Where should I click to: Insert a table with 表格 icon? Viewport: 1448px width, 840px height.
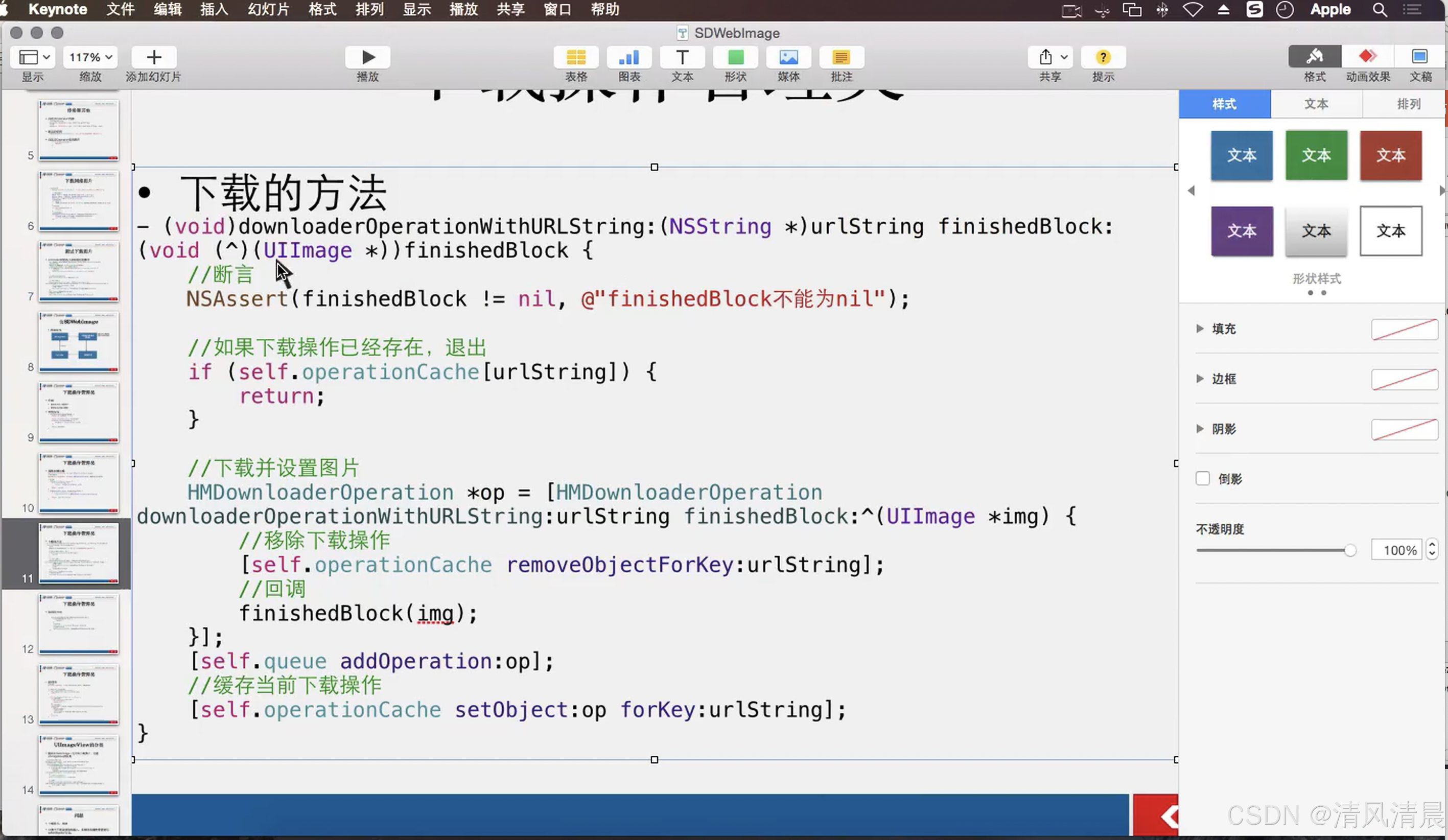tap(576, 57)
